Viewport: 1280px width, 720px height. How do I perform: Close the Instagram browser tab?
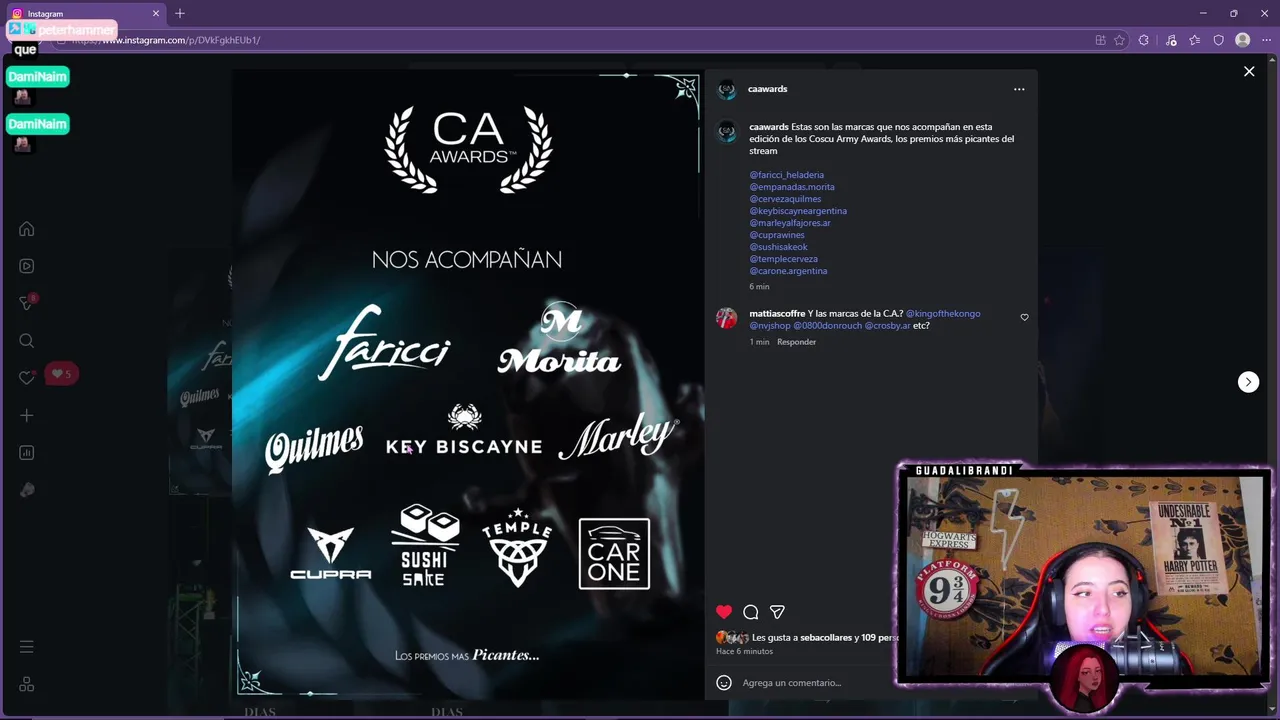pos(156,14)
